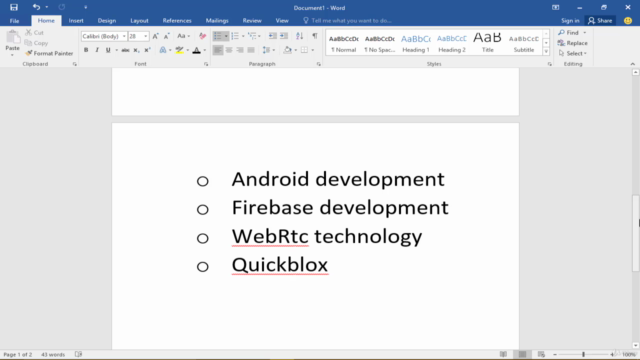The image size is (640, 360).
Task: Click Copy in the Clipboard group
Action: click(36, 43)
